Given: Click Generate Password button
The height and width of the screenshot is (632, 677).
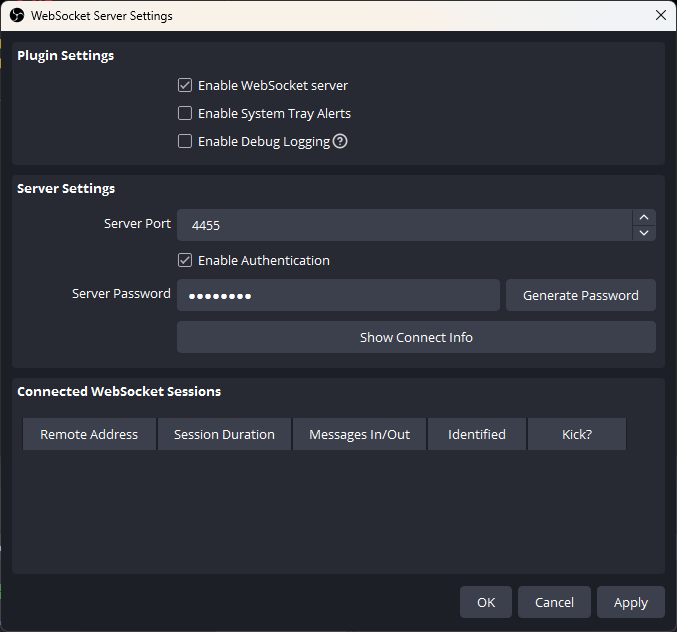Looking at the screenshot, I should (x=581, y=295).
